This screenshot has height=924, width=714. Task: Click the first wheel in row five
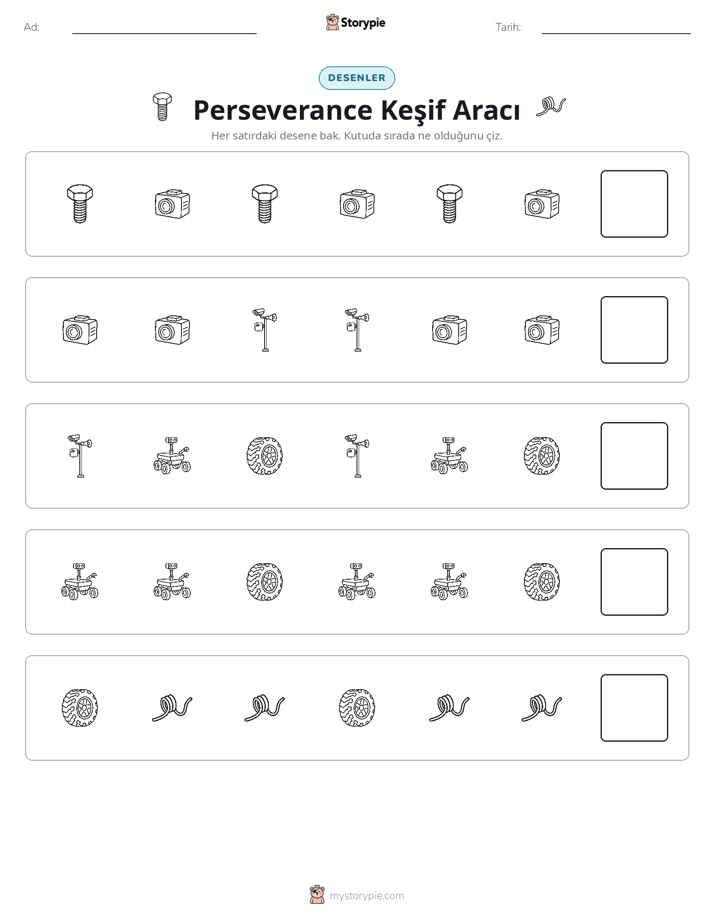[x=80, y=708]
